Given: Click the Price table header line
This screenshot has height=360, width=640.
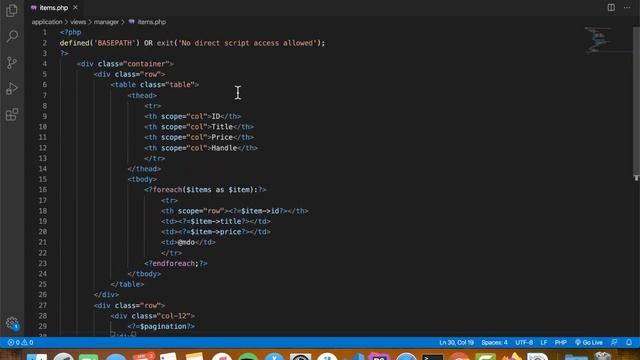Looking at the screenshot, I should 199,137.
